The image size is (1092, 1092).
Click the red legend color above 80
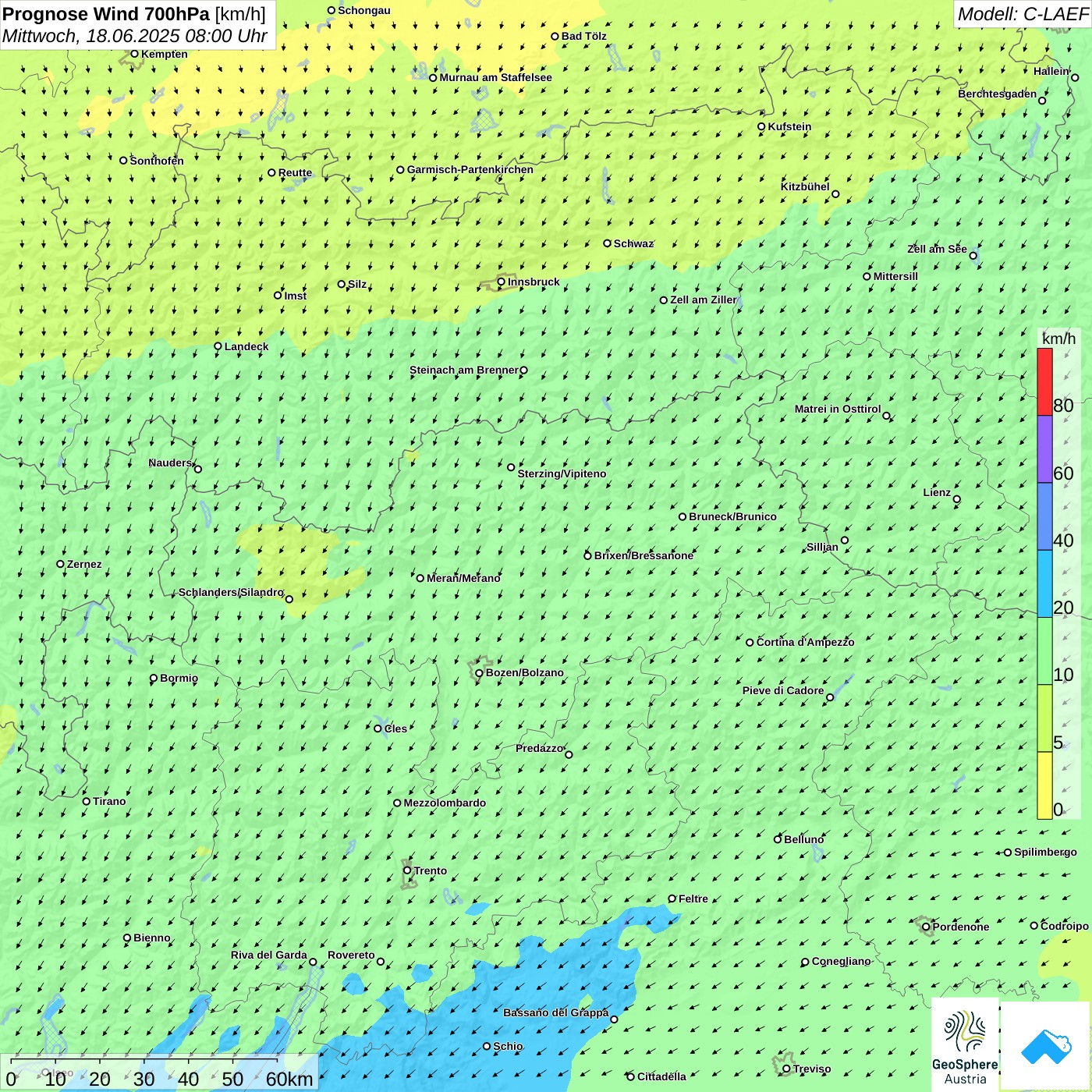pos(1044,382)
